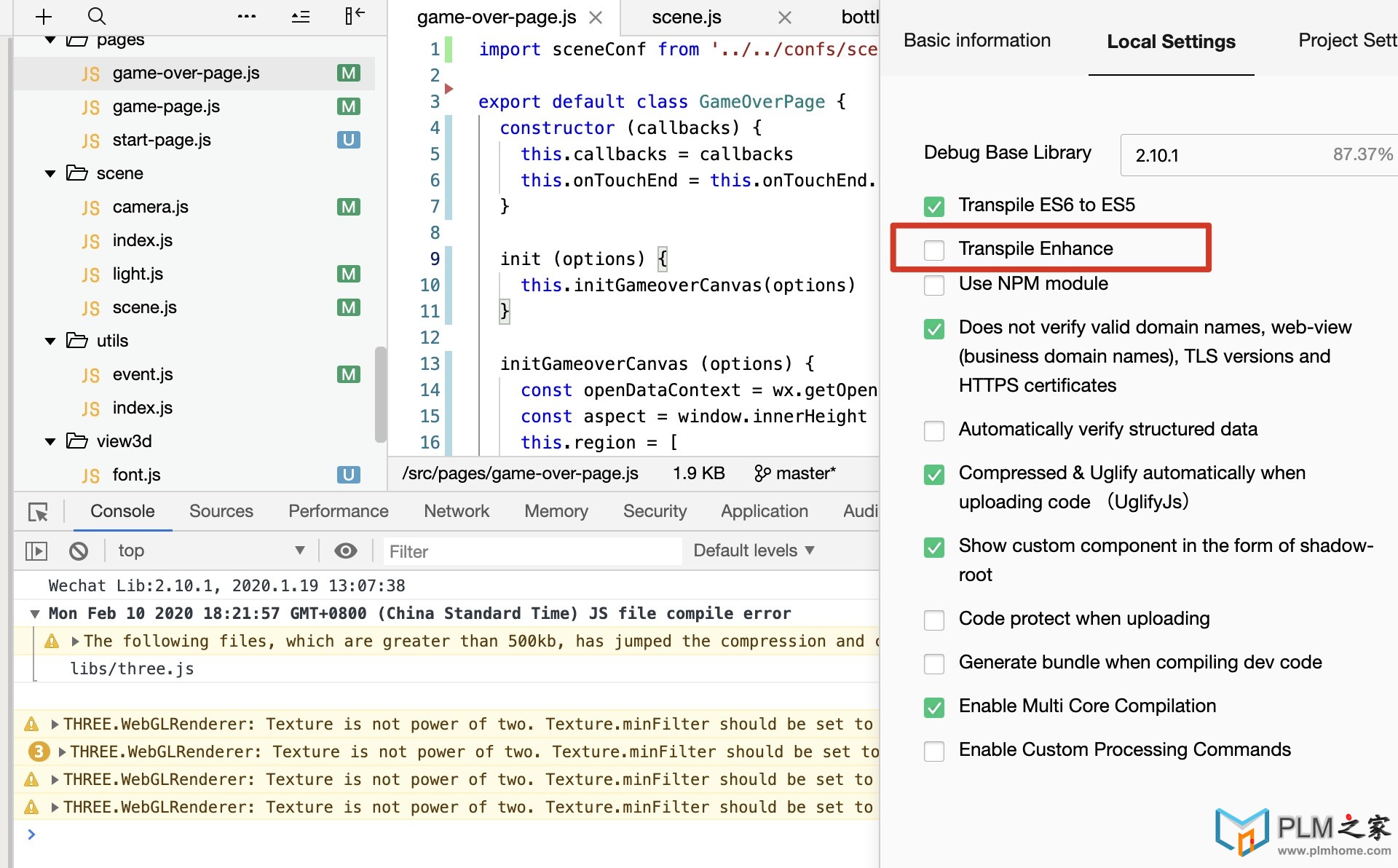Click the U badge on font.js
This screenshot has height=868, width=1398.
(349, 475)
